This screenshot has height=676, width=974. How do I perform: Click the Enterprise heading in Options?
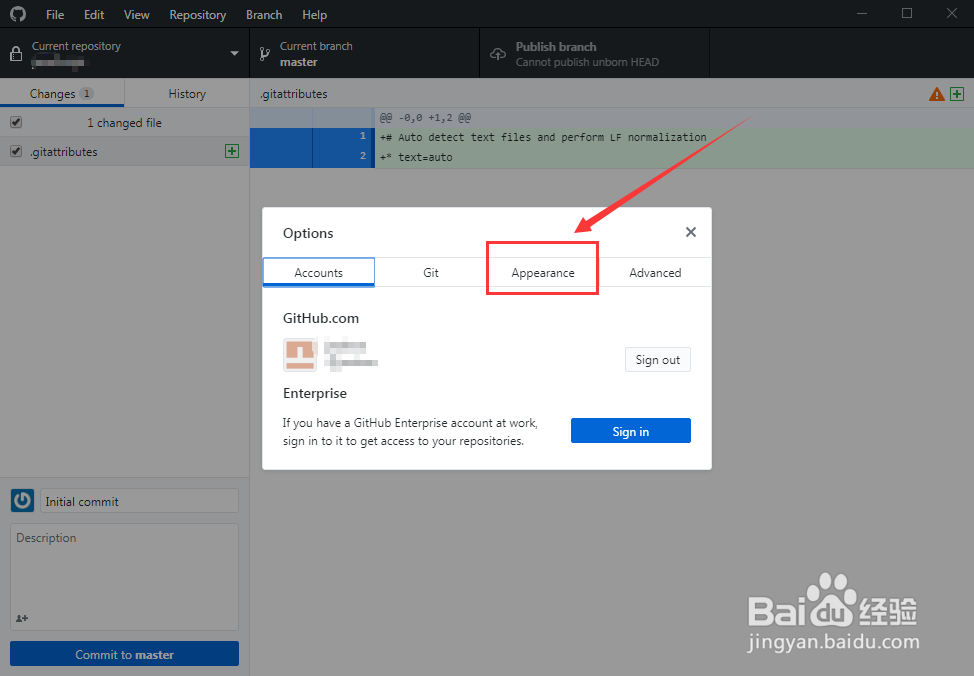pyautogui.click(x=315, y=393)
